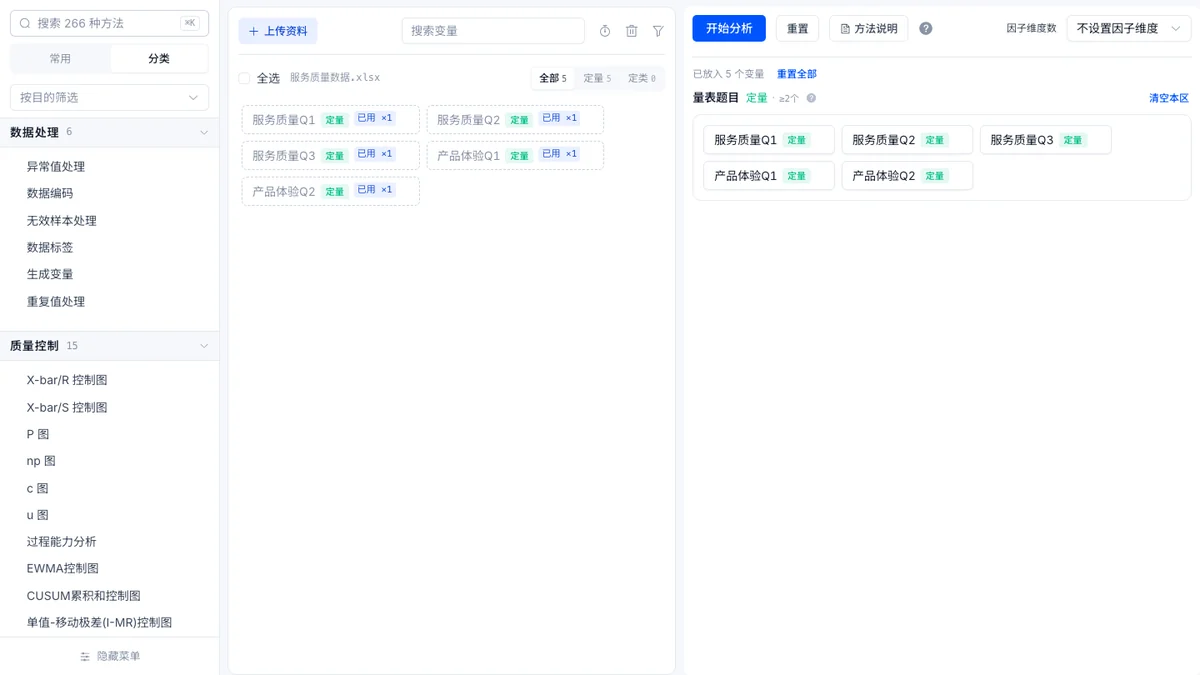Select 无效样本处理 method
The image size is (1200, 675).
pos(62,221)
